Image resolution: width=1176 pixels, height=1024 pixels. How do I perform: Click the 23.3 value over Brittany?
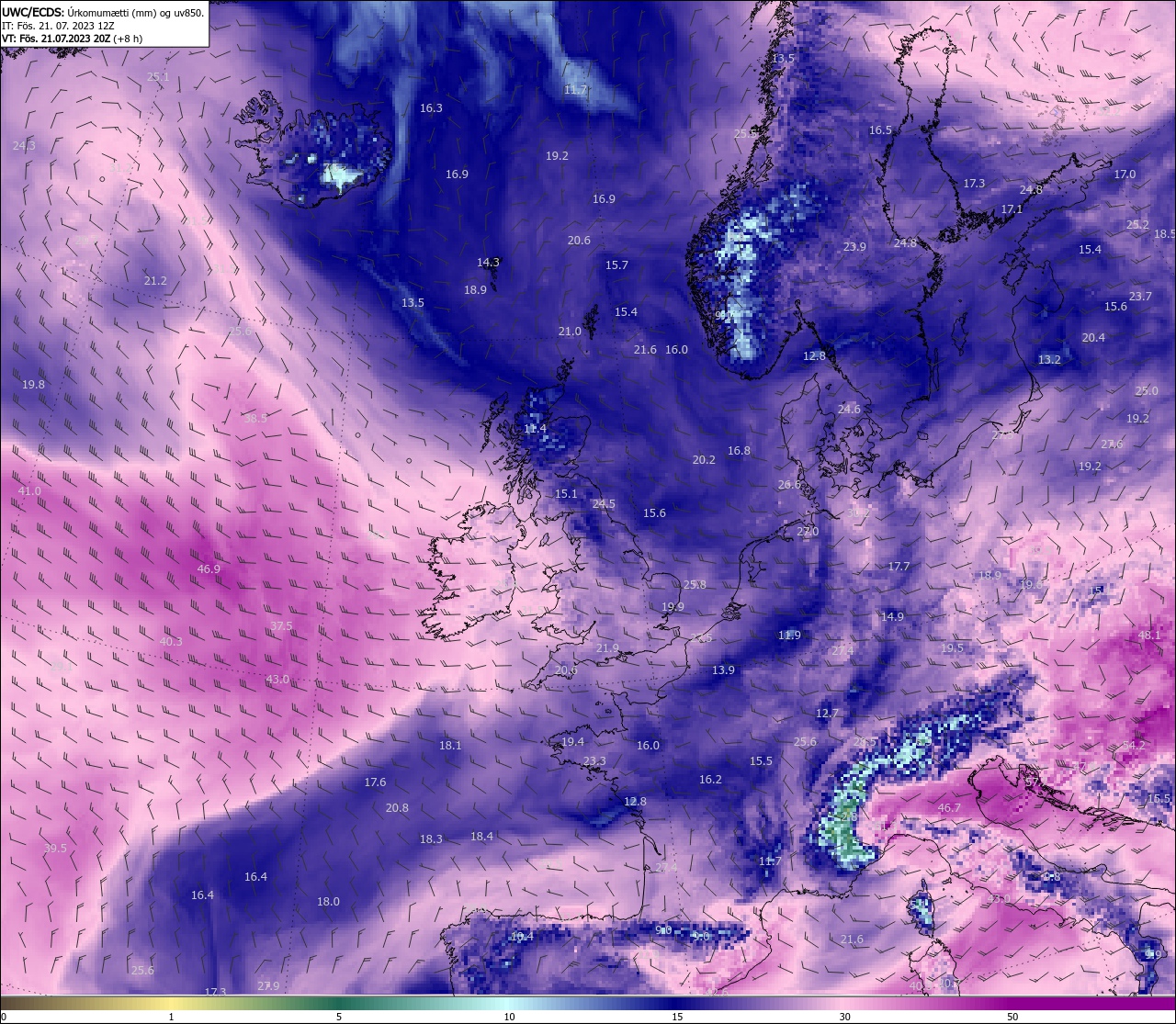click(594, 761)
